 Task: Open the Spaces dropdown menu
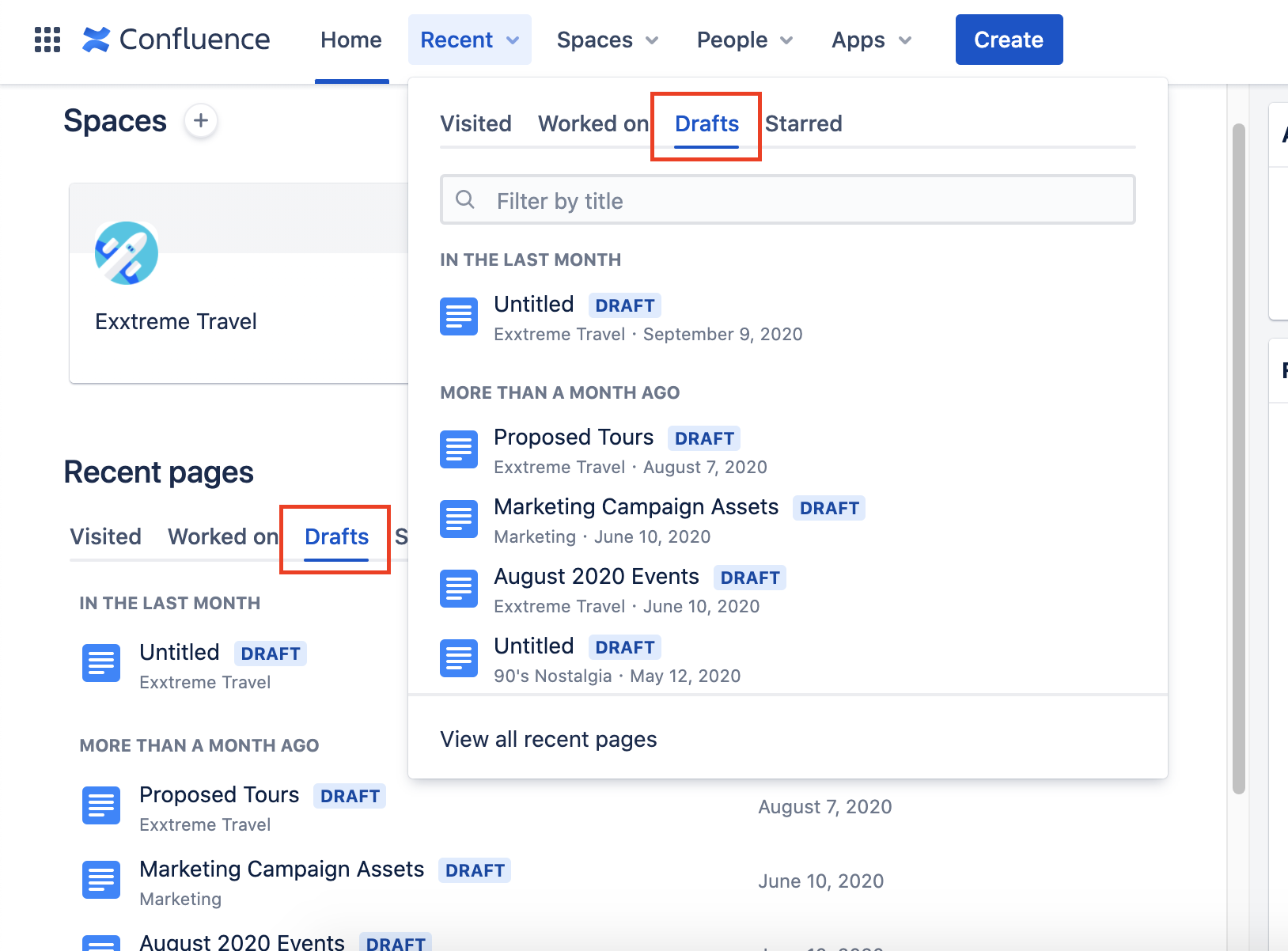point(606,40)
